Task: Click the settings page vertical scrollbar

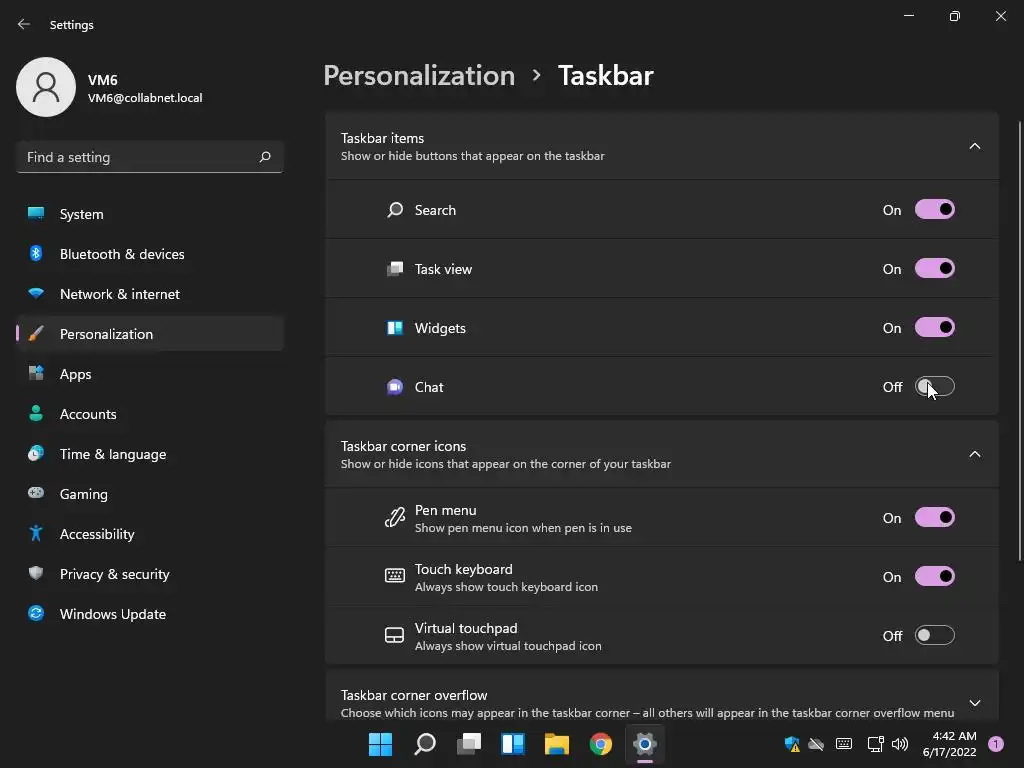Action: [x=1019, y=341]
